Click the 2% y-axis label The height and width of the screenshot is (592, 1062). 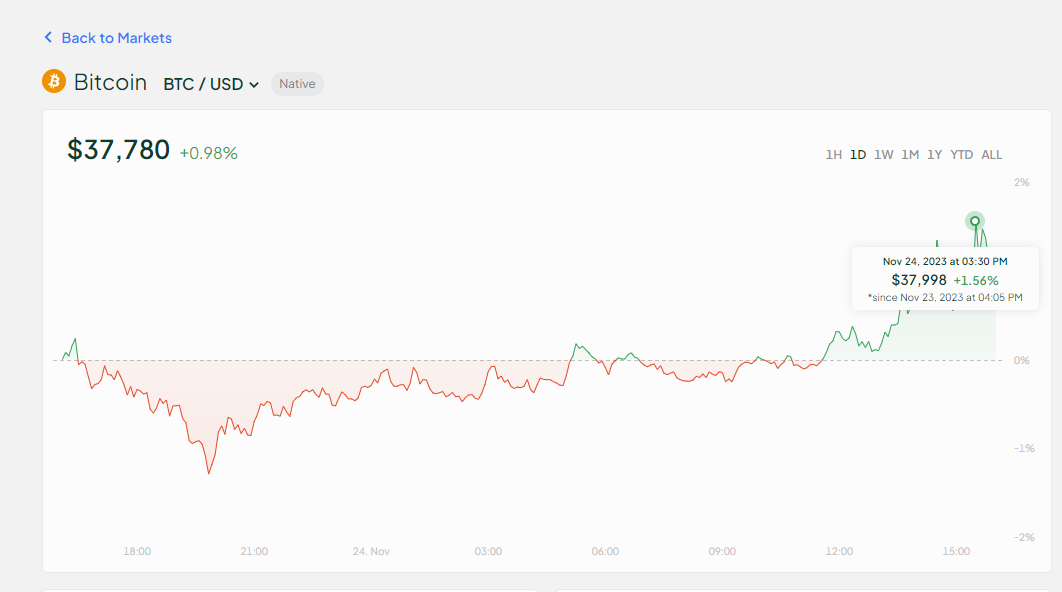tap(1022, 182)
